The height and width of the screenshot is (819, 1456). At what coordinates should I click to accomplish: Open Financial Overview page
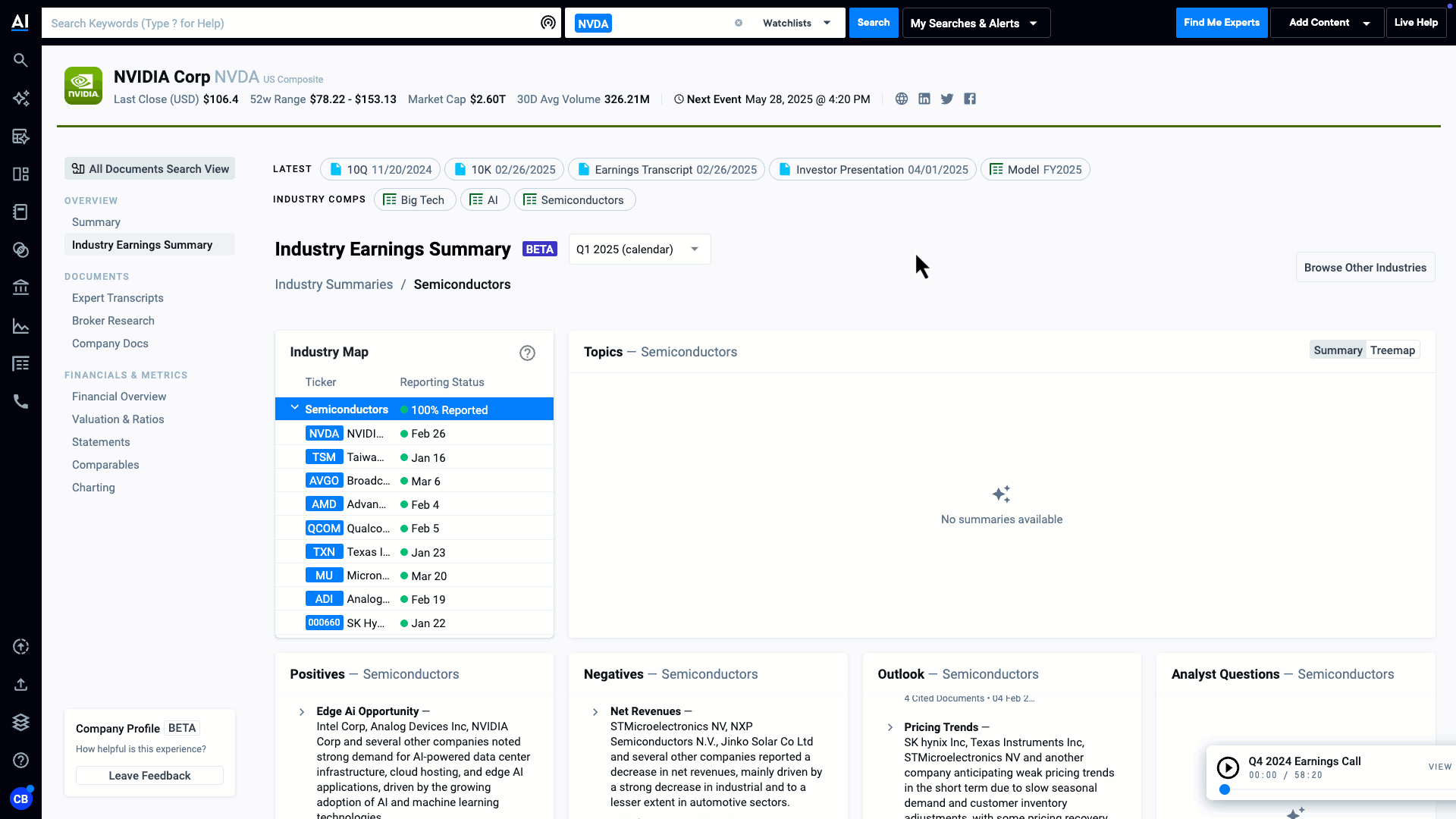pyautogui.click(x=119, y=397)
